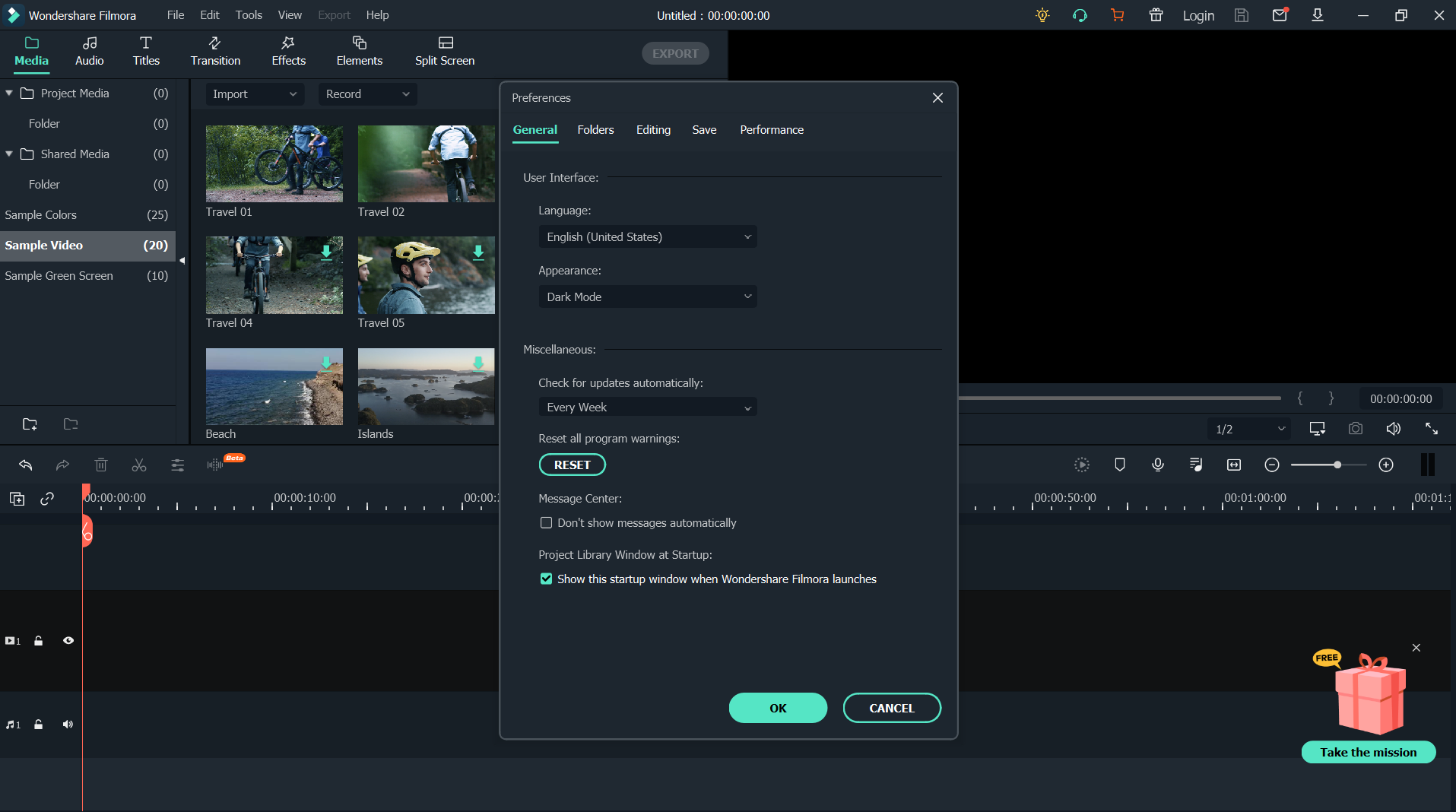The width and height of the screenshot is (1456, 812).
Task: Collapse the Project Media section
Action: tap(8, 93)
